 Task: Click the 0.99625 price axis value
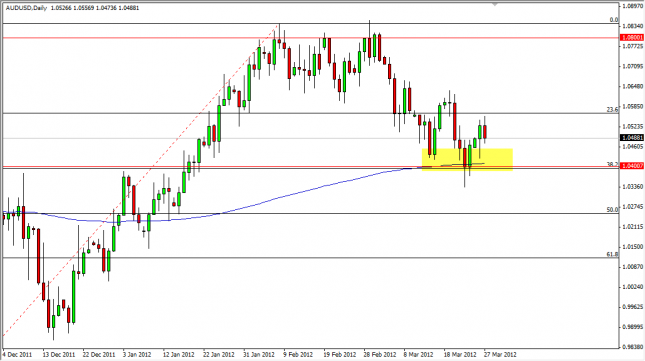633,307
